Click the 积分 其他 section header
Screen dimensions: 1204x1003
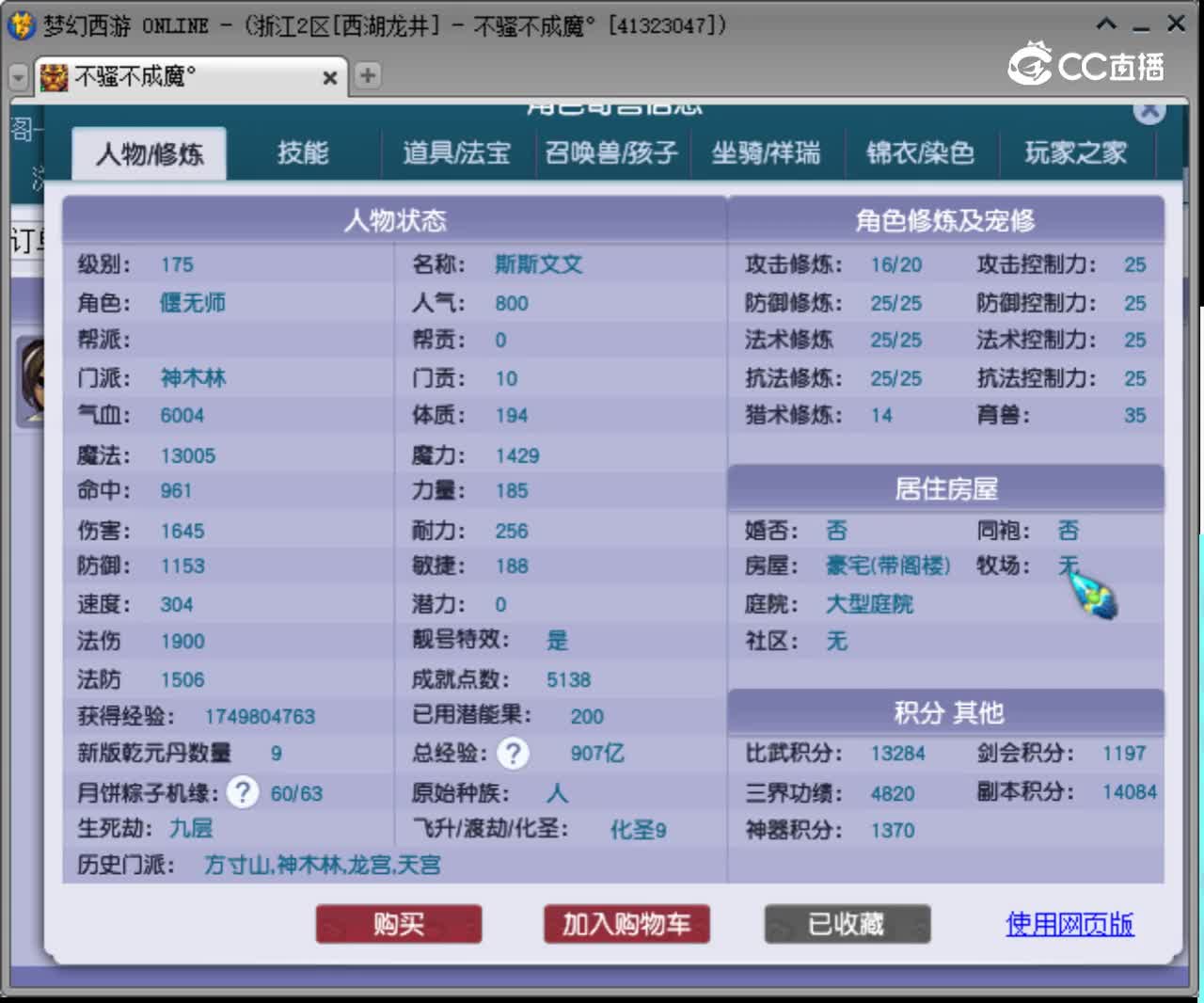(946, 712)
